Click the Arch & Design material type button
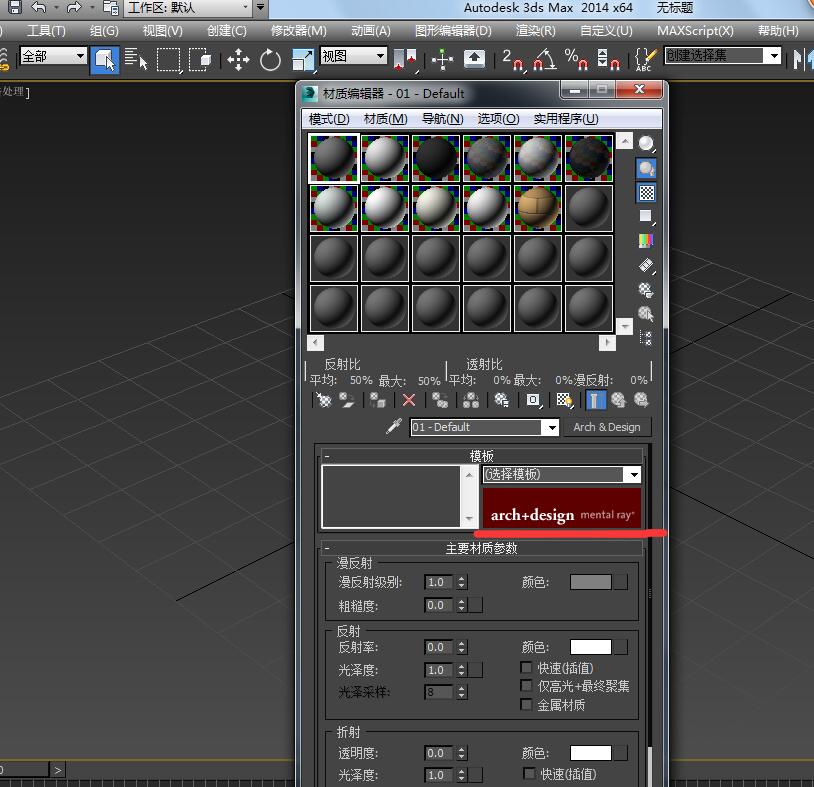The height and width of the screenshot is (787, 814). point(606,427)
